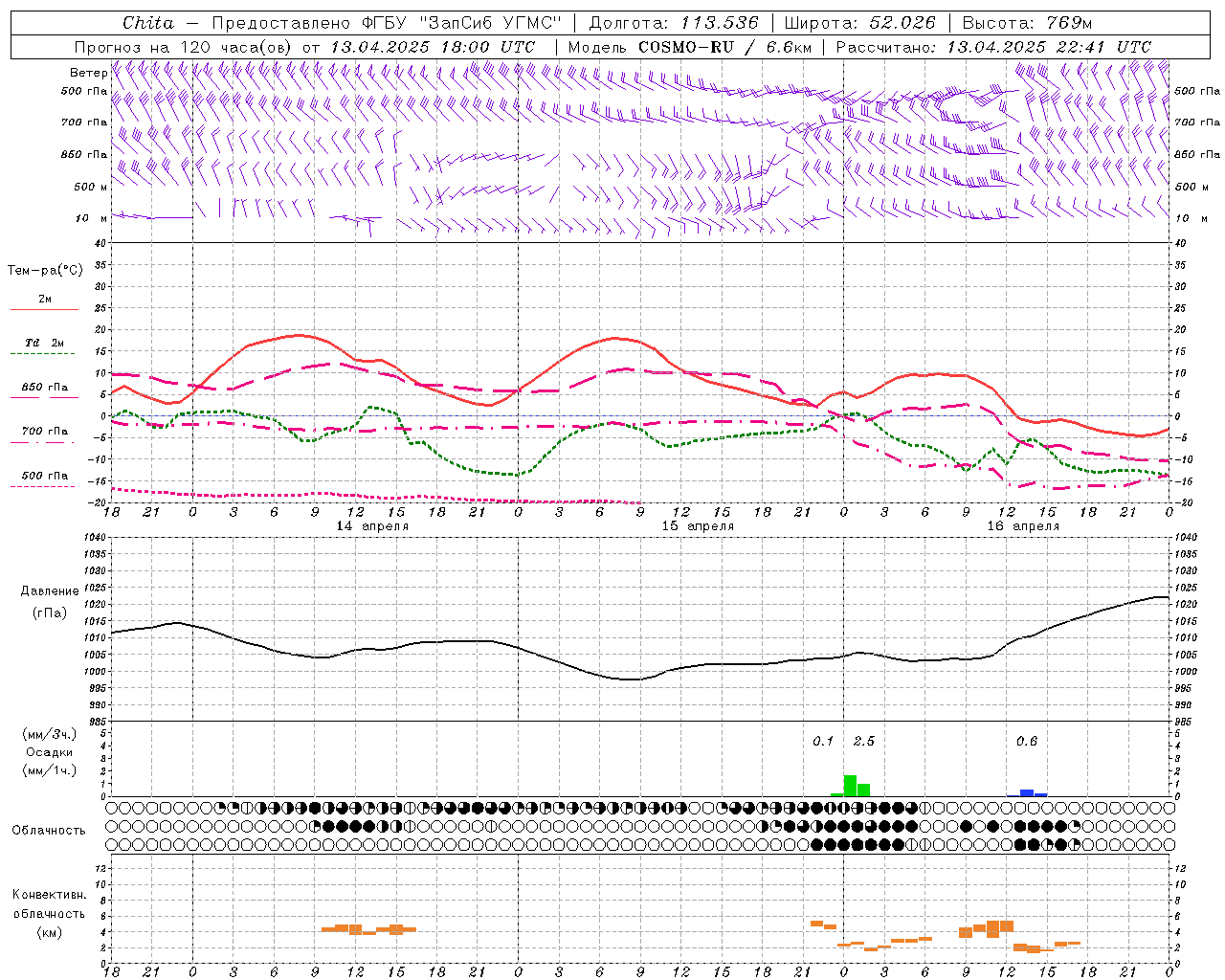Click the 'Ветер' wind panel label

click(x=88, y=73)
